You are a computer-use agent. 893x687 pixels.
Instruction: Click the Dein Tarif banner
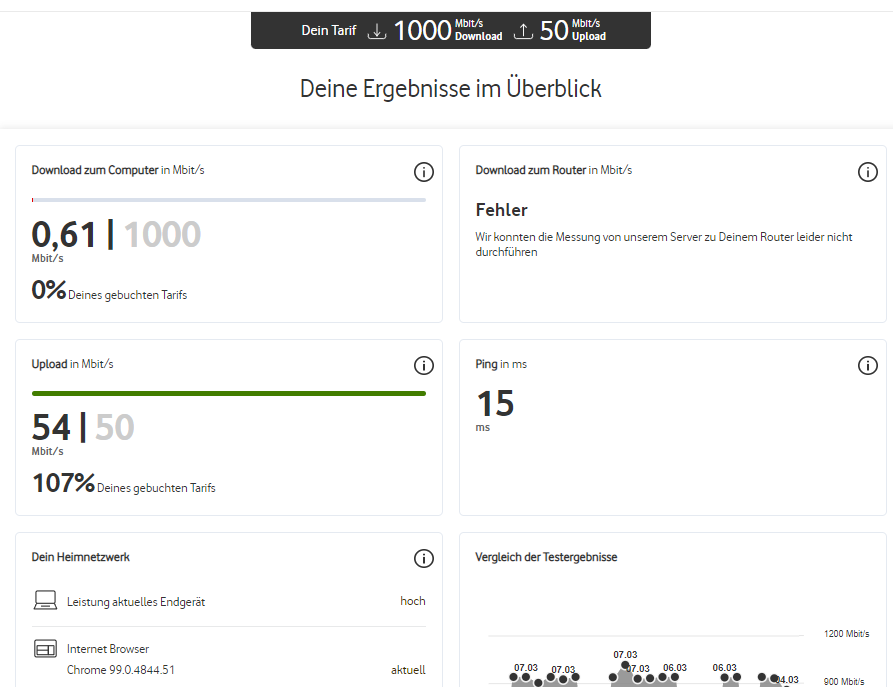coord(450,30)
